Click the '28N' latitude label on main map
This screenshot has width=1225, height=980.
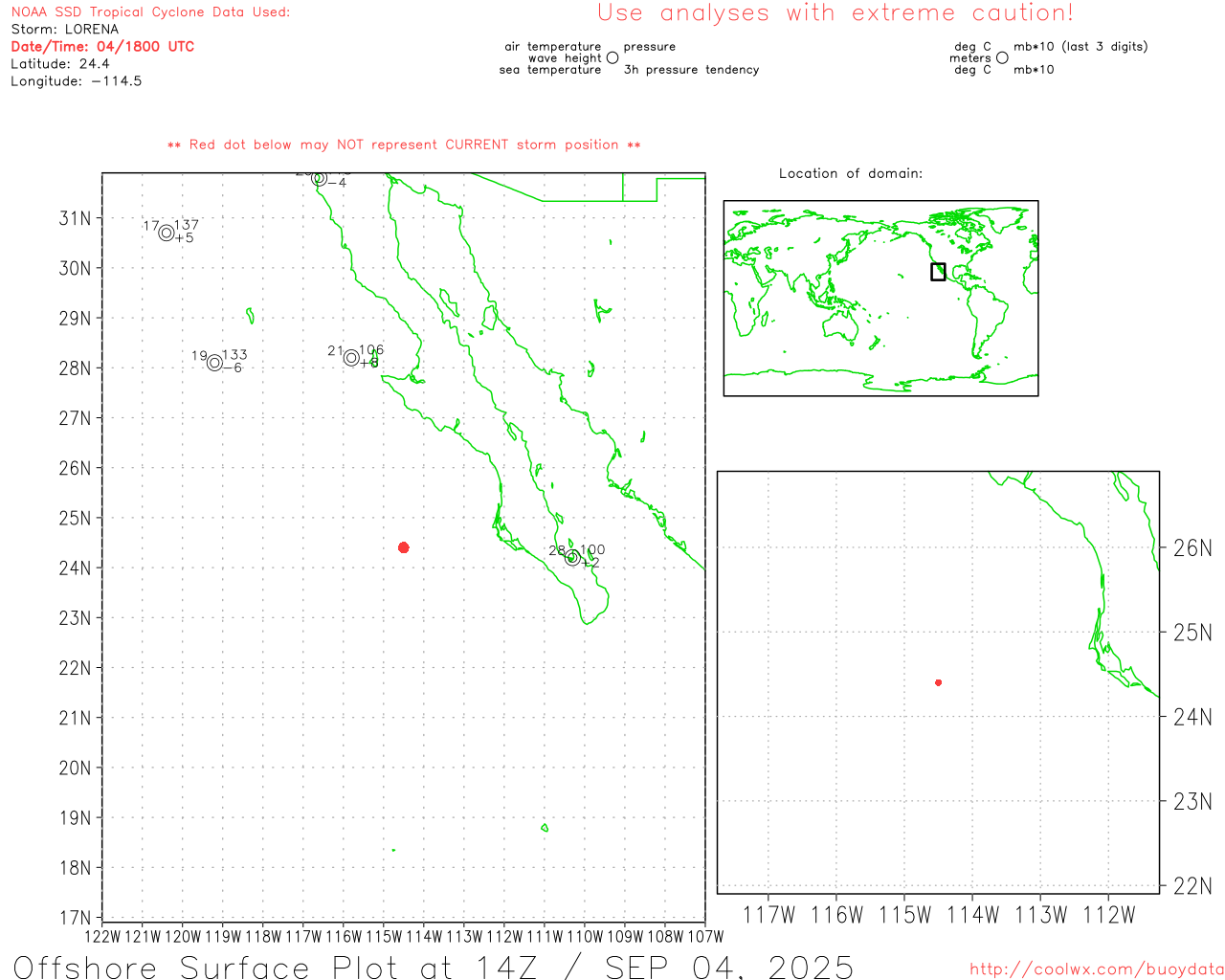[76, 368]
